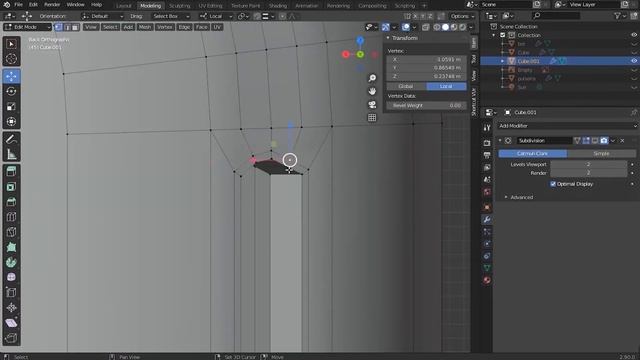Open the Material properties tab icon

pyautogui.click(x=487, y=280)
